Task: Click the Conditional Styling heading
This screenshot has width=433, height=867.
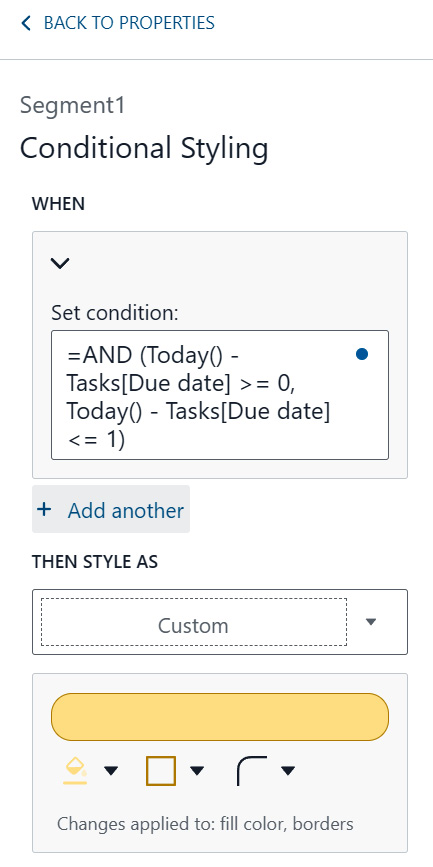Action: (144, 149)
